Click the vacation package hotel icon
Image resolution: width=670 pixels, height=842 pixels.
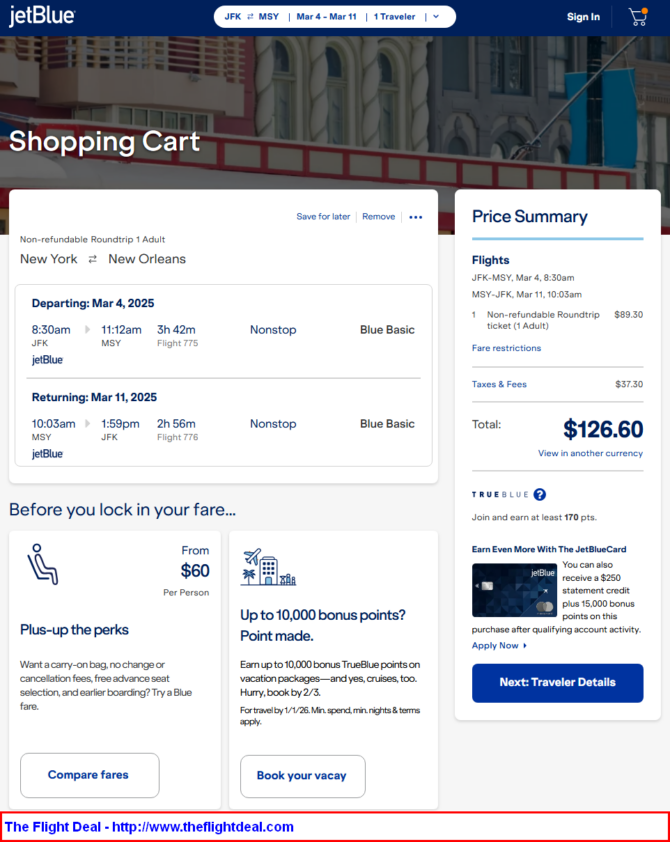pyautogui.click(x=268, y=567)
